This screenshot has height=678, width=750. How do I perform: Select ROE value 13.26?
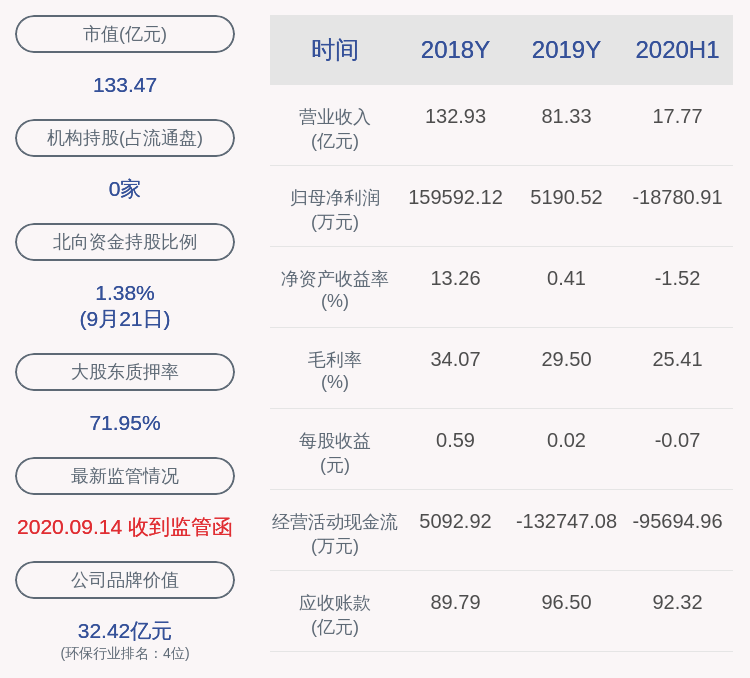click(455, 278)
